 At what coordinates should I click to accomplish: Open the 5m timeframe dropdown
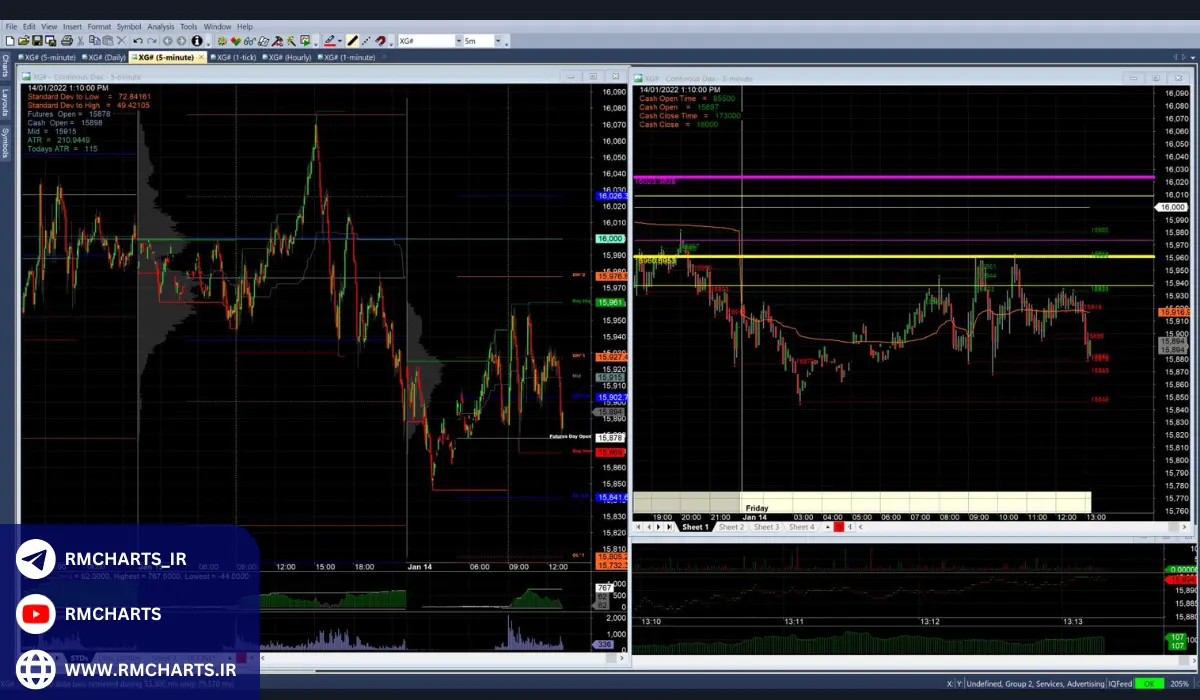point(497,41)
